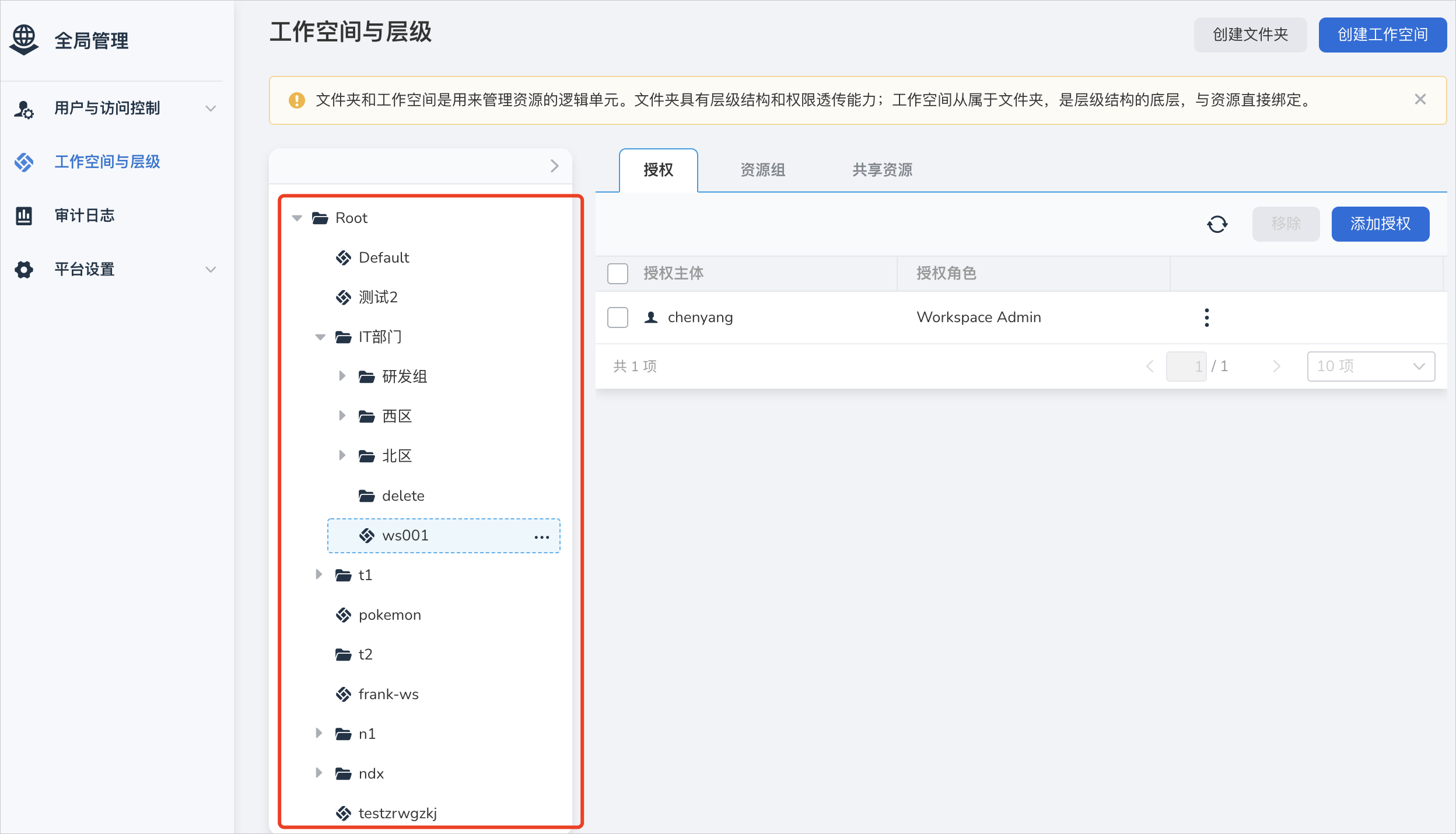Toggle the select-all checkbox in table header
This screenshot has width=1456, height=834.
pos(618,273)
